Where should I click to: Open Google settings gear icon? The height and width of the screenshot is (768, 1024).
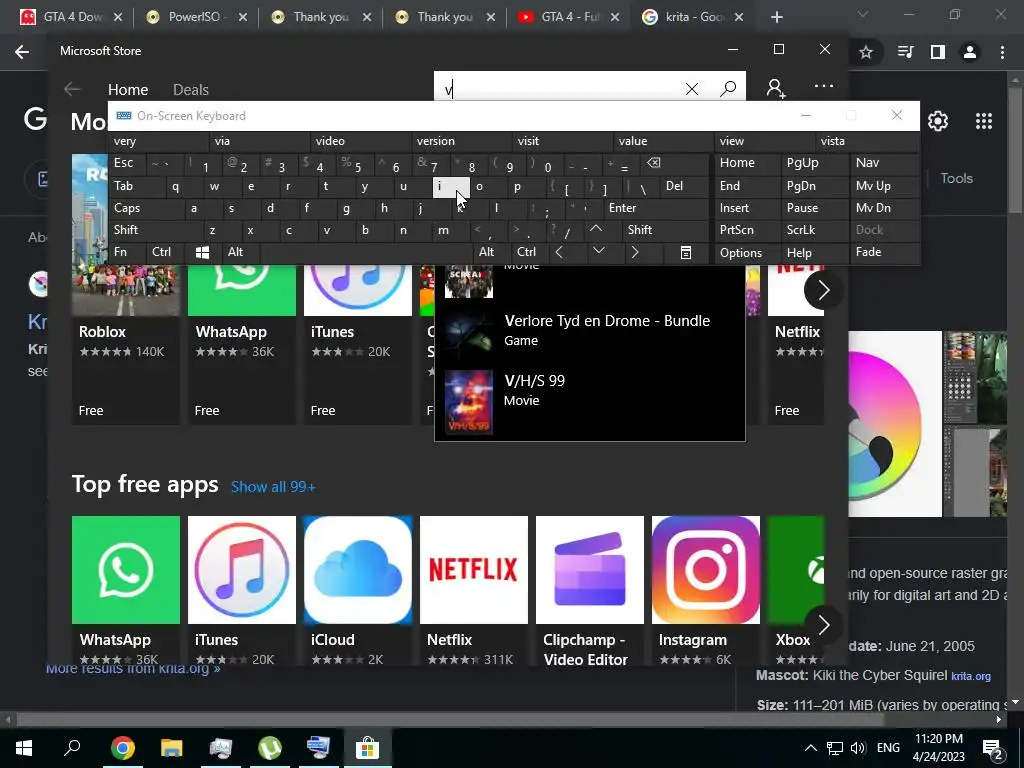point(938,121)
